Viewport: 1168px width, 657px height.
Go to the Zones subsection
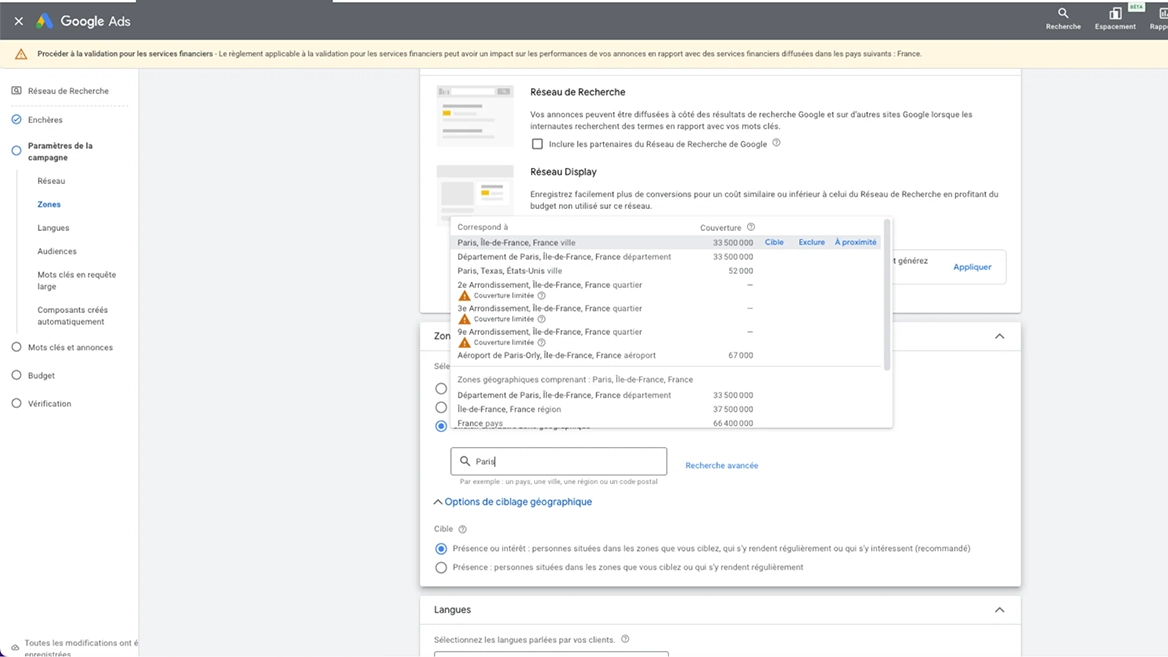[x=49, y=204]
